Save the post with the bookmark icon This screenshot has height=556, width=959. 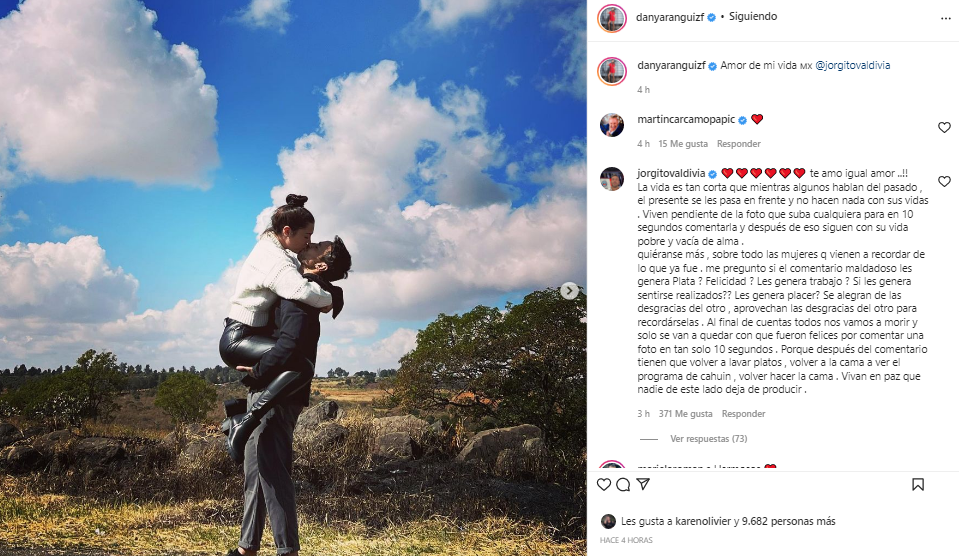click(x=918, y=484)
